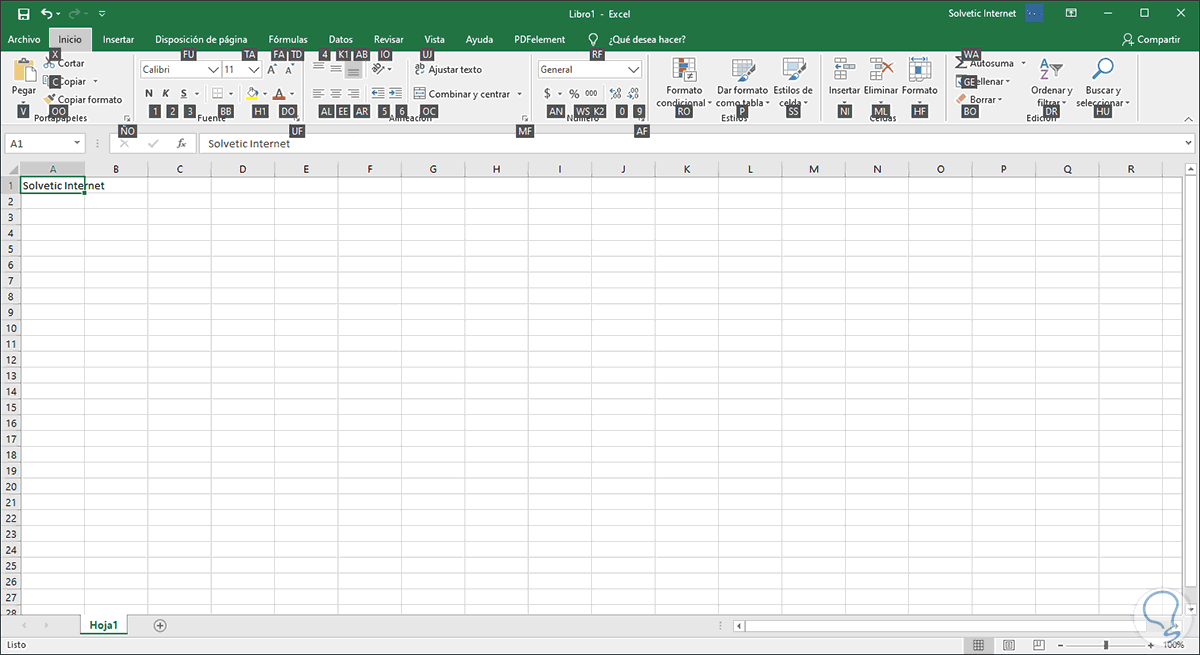This screenshot has width=1200, height=655.
Task: Decrease font size with the small A icon
Action: [x=290, y=70]
